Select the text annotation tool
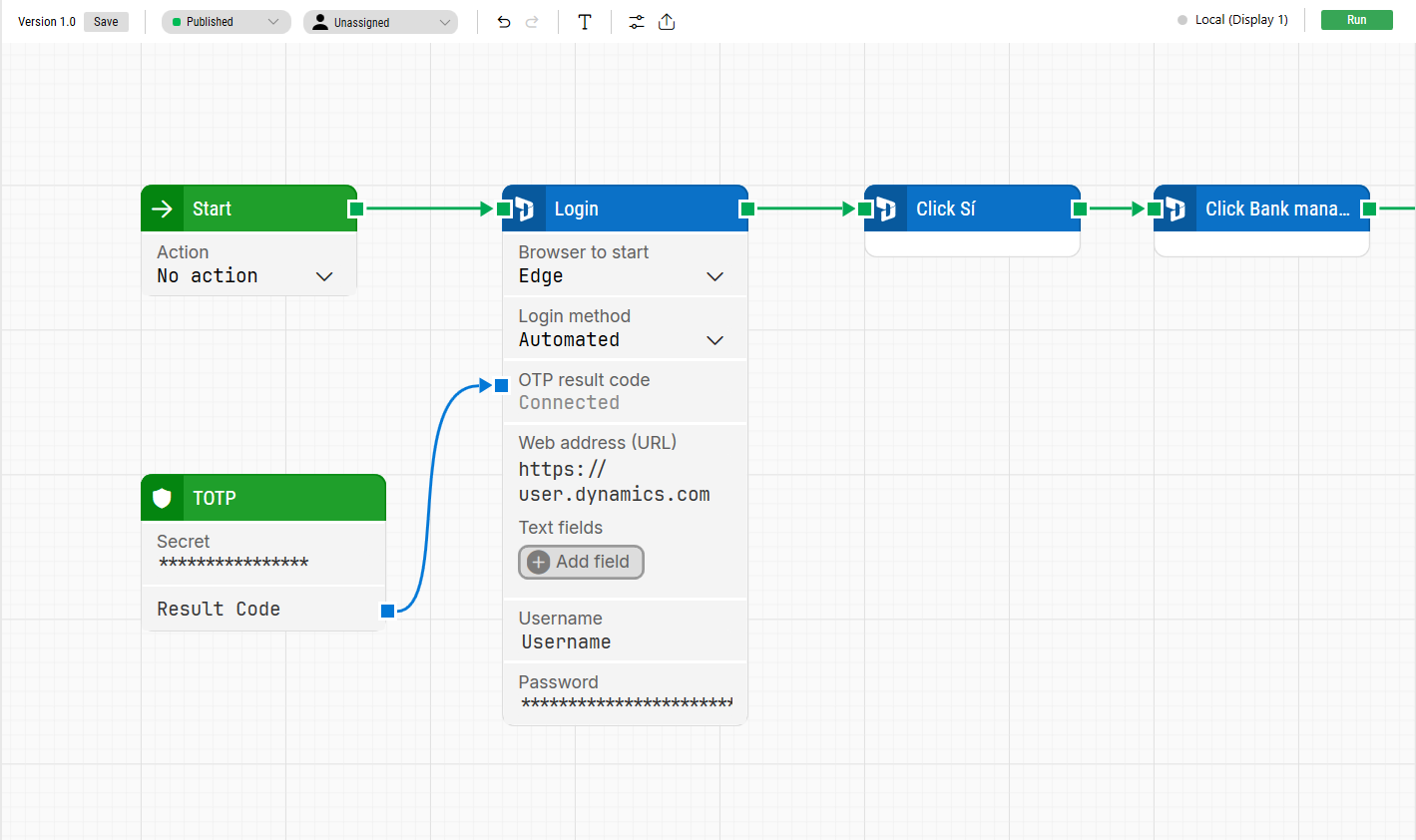Screen dimensions: 1416x840 point(585,21)
